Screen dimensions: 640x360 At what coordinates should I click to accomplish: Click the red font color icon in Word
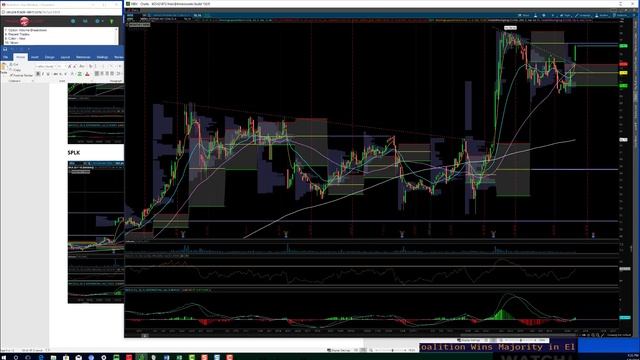point(87,74)
